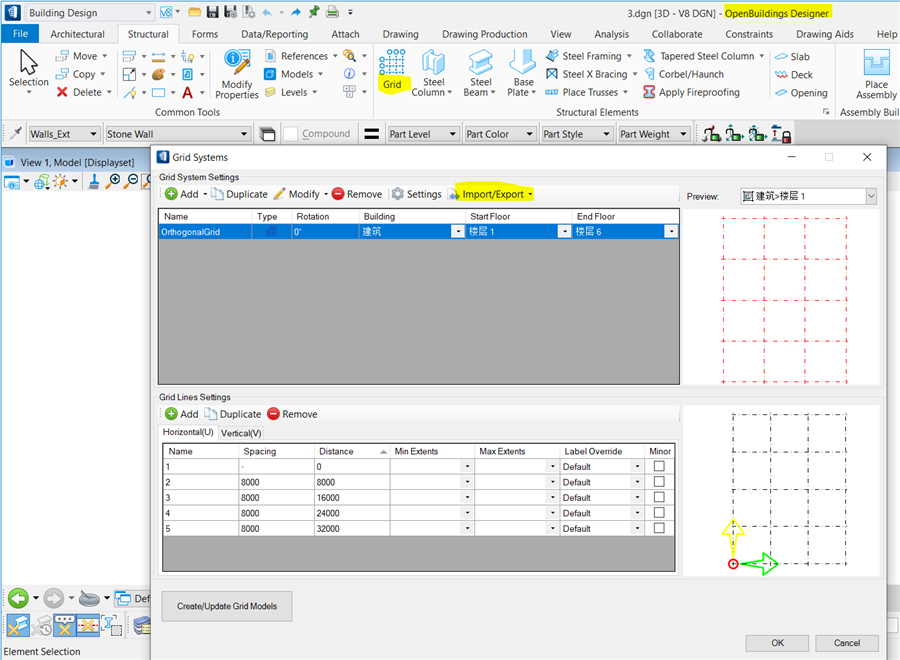
Task: Click the Slab tool
Action: click(x=792, y=56)
